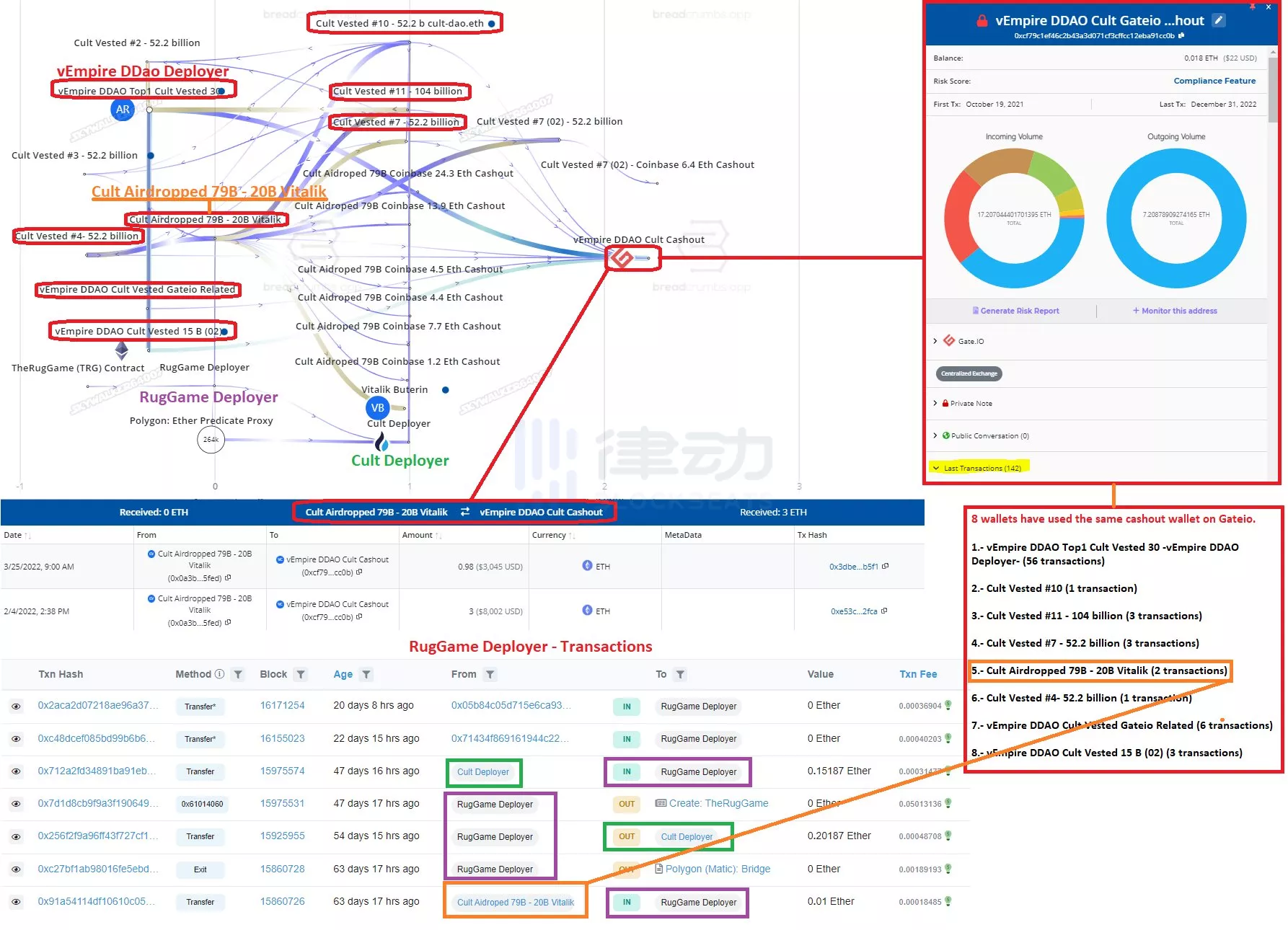
Task: Toggle eye icon for transaction 0x2aca2d07218ae96a37
Action: click(x=16, y=706)
